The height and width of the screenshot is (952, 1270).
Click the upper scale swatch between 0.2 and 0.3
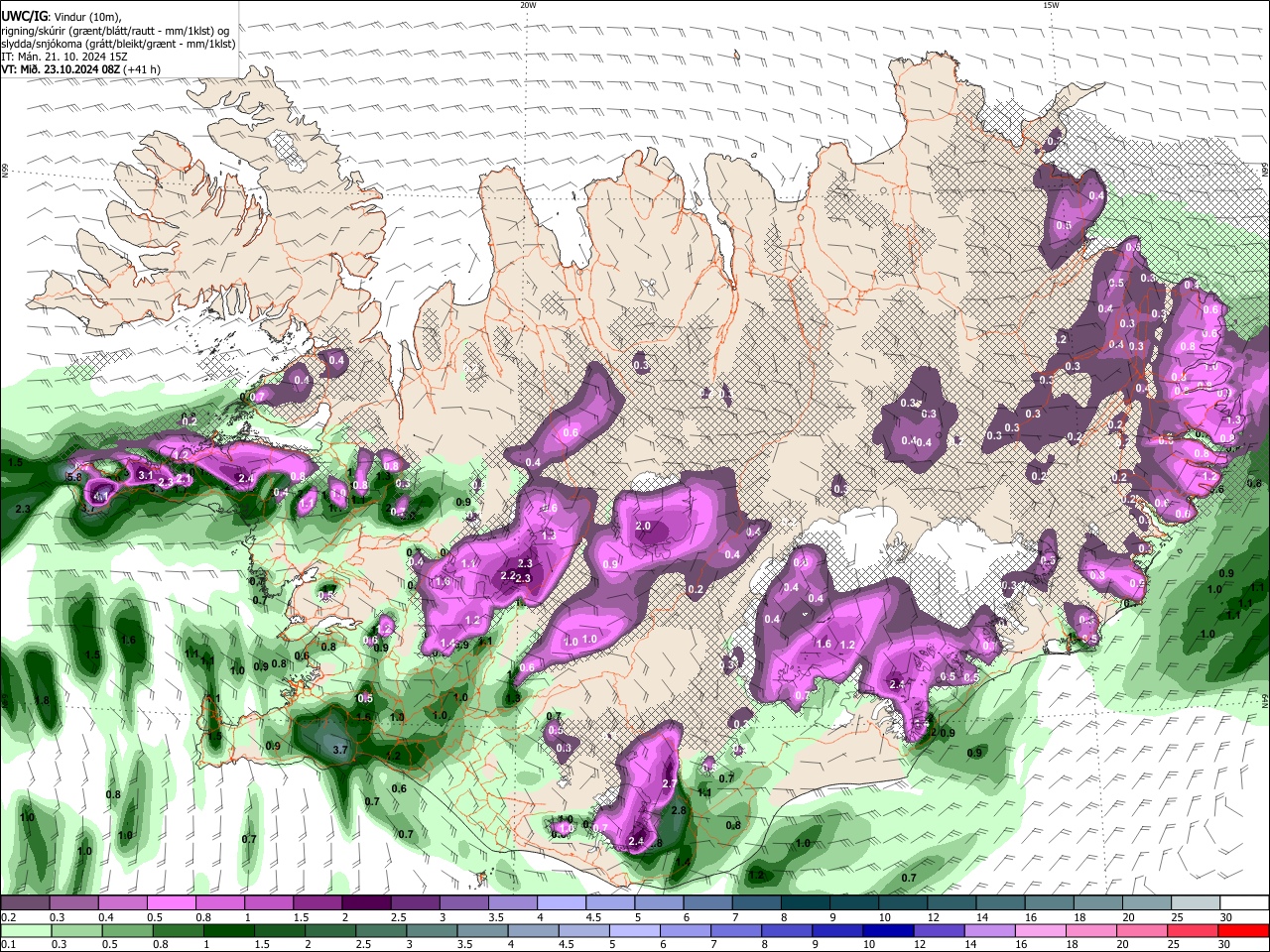tap(26, 903)
